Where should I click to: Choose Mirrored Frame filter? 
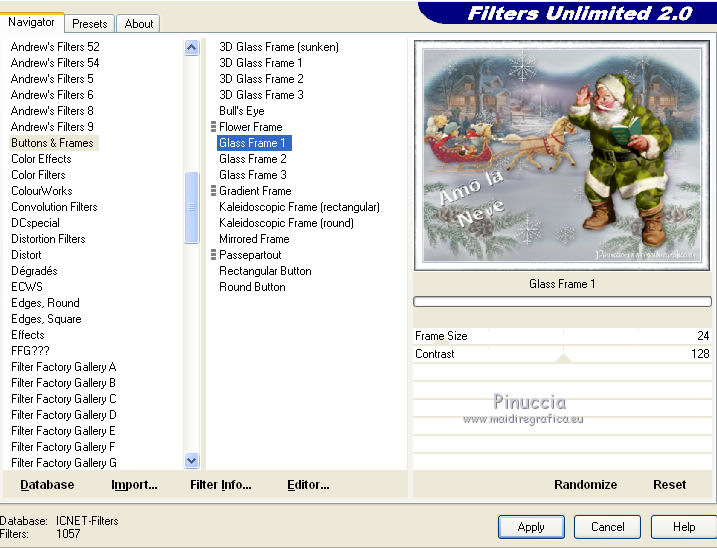(x=254, y=239)
